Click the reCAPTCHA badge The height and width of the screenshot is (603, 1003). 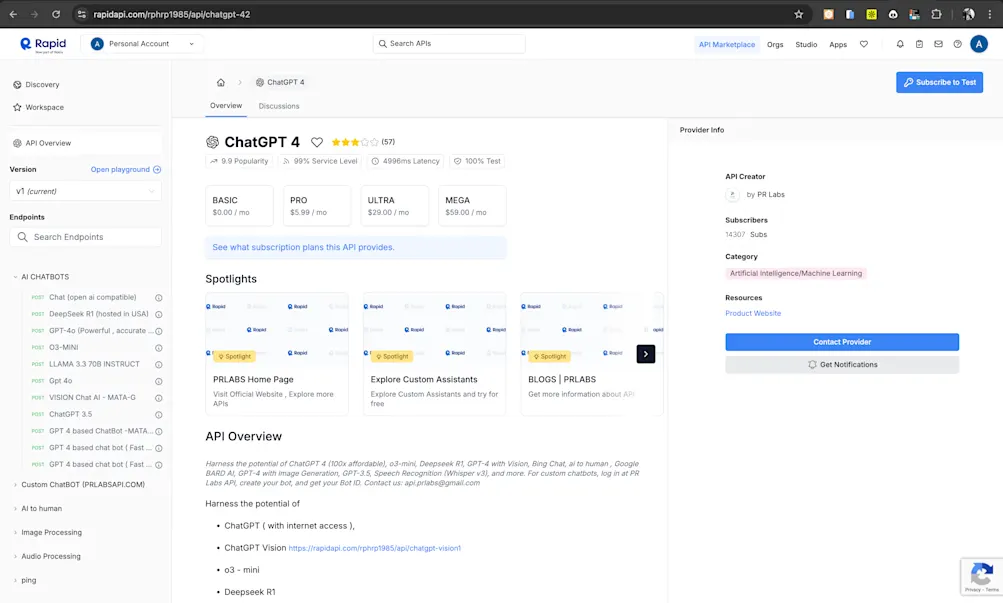[981, 577]
